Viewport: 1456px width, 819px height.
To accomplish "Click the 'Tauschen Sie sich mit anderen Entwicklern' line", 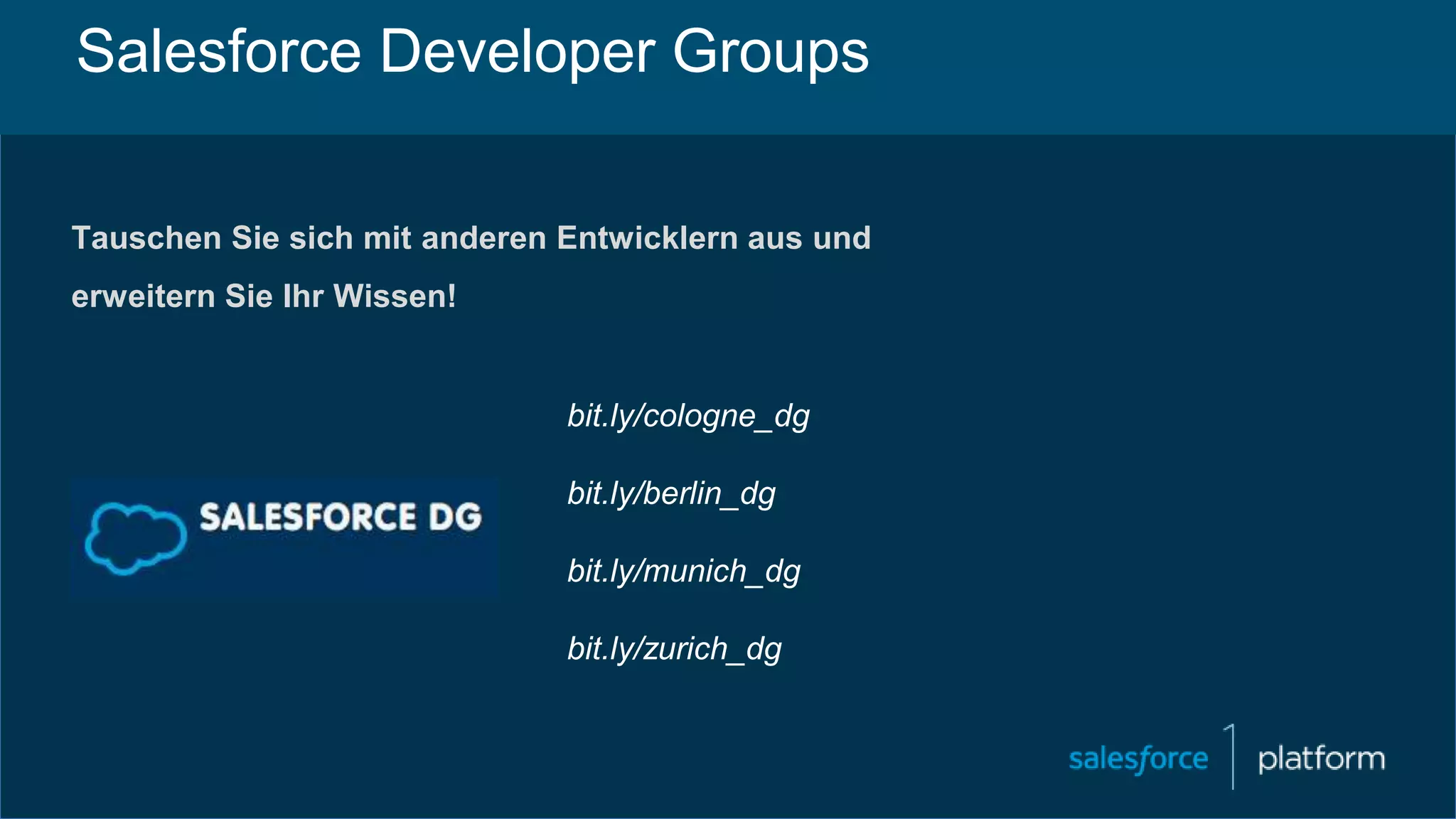I will click(x=471, y=238).
